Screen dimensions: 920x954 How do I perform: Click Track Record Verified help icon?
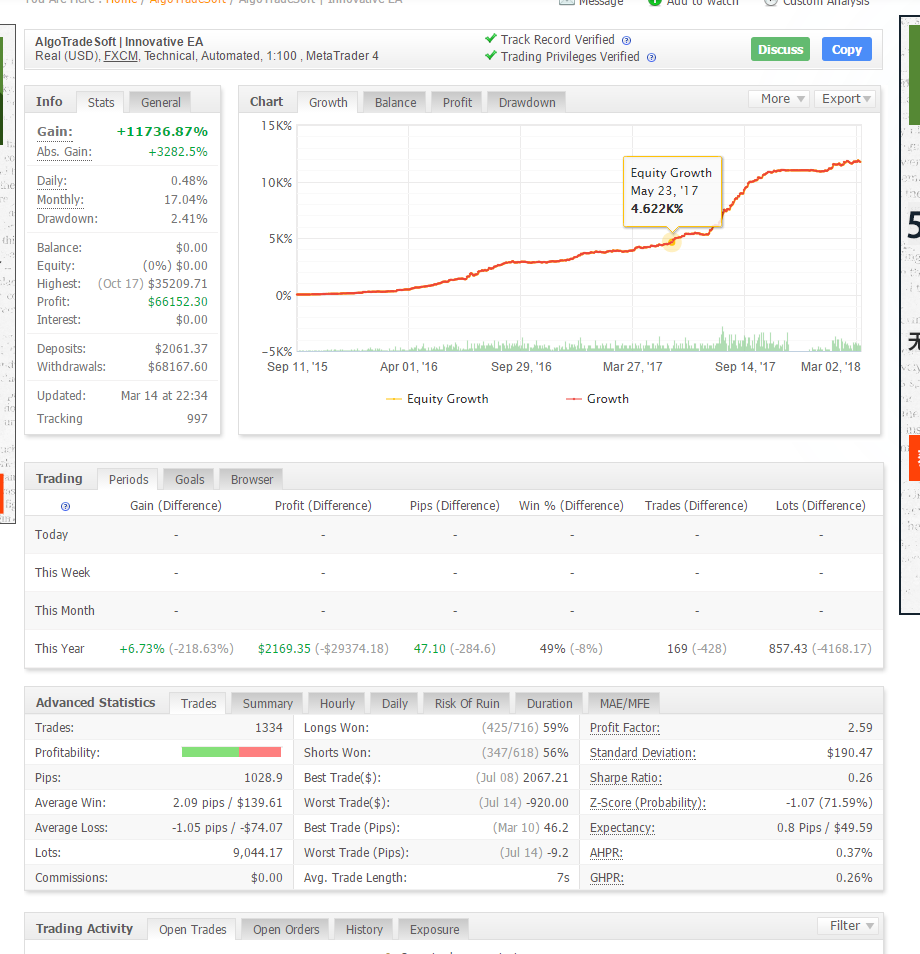tap(626, 41)
